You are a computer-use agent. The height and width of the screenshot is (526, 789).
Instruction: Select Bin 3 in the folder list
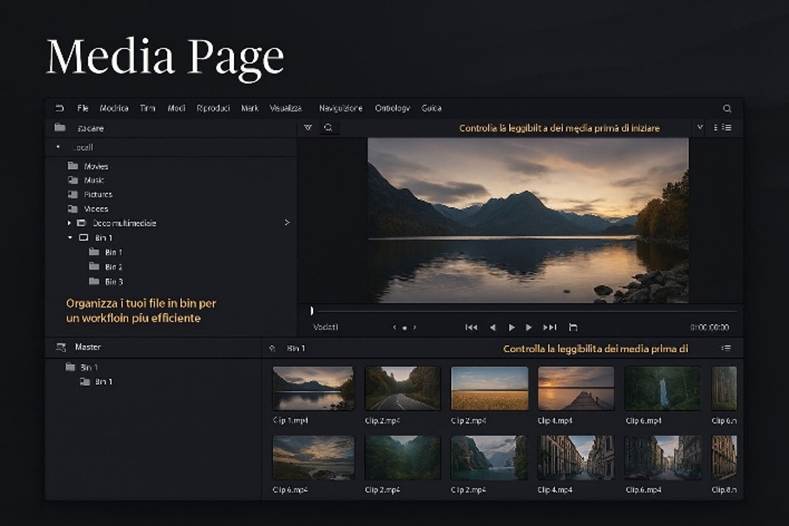[x=113, y=282]
